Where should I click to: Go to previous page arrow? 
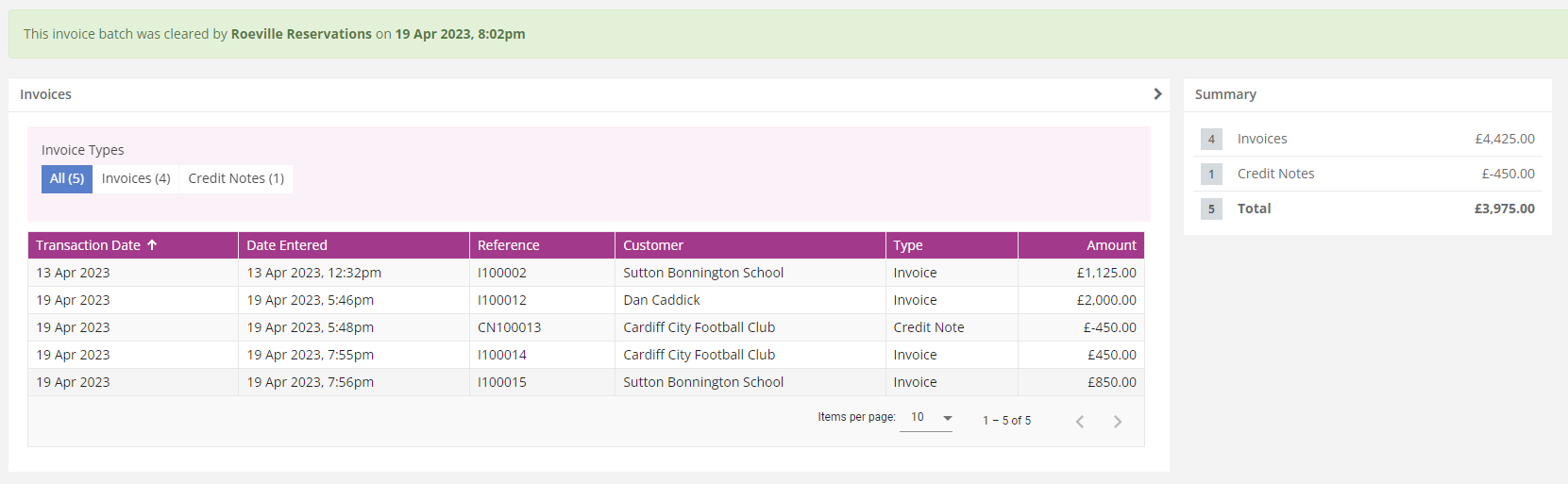pos(1080,422)
